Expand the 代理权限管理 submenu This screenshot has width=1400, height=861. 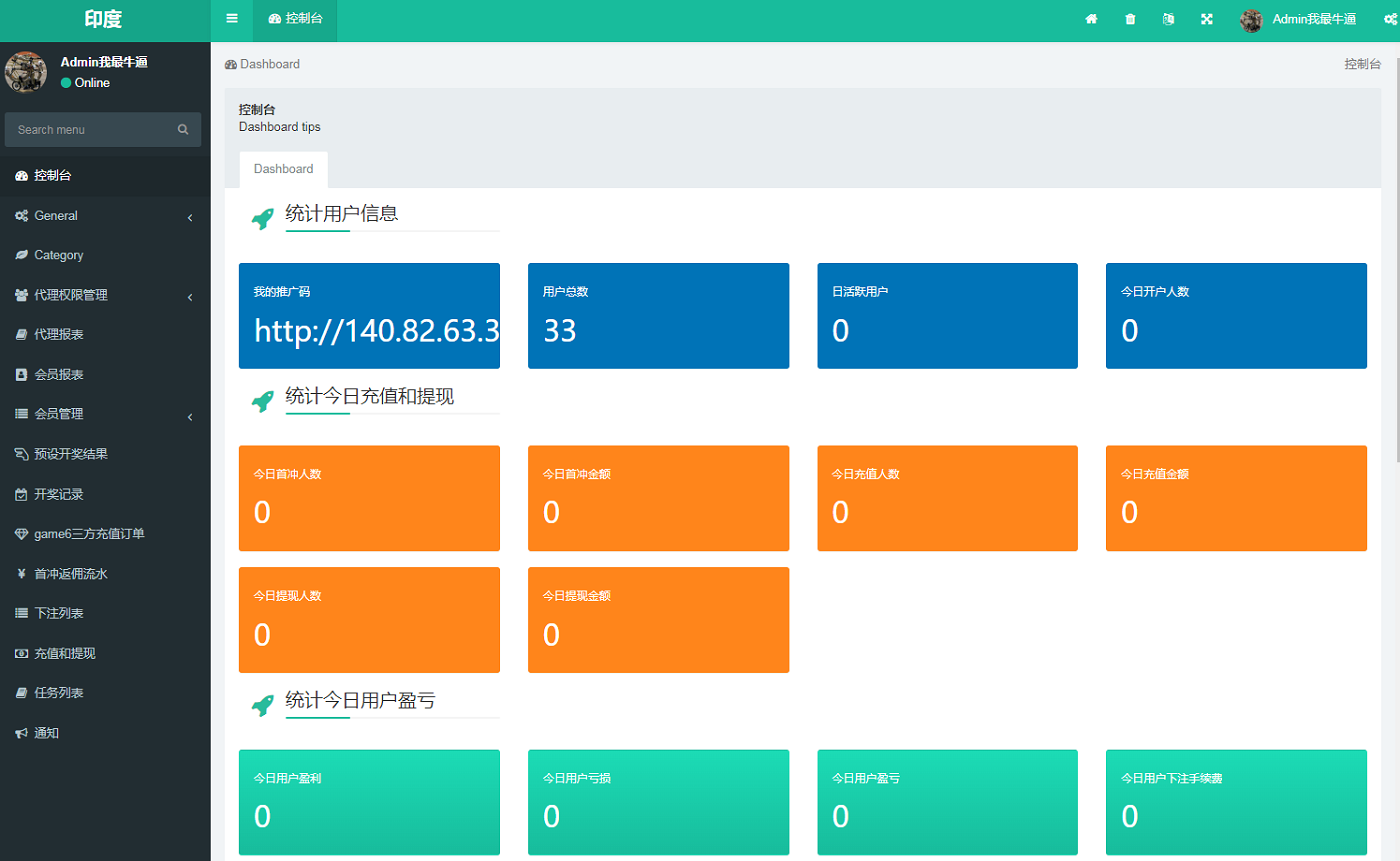click(105, 296)
